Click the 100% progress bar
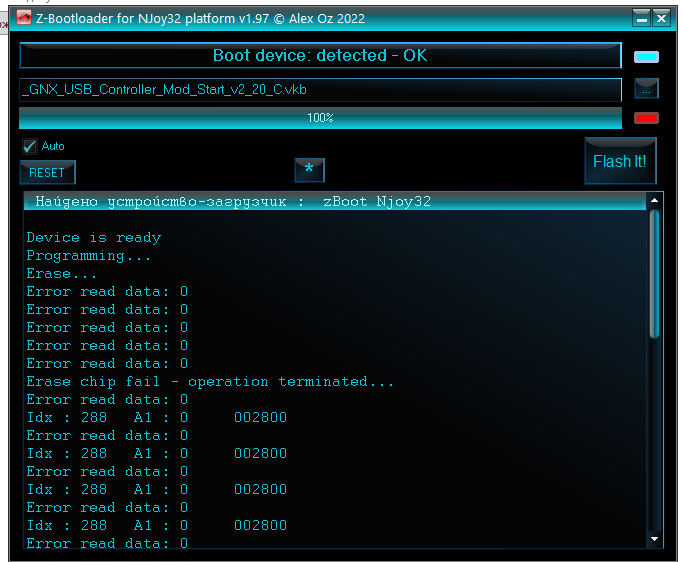Viewport: 682px width, 562px height. click(x=320, y=118)
